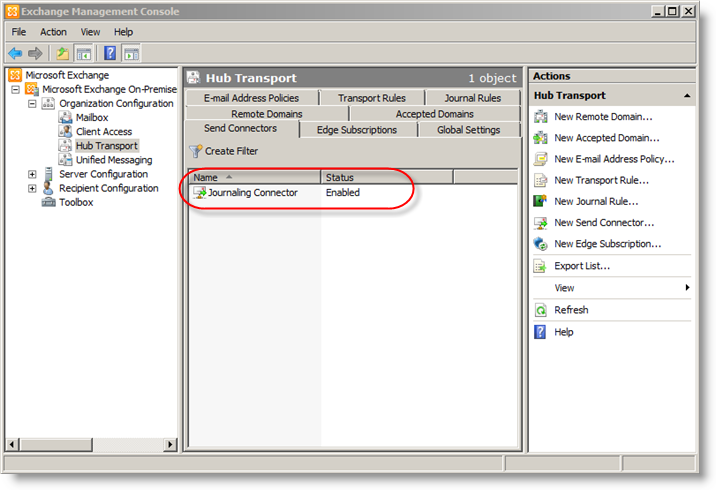The image size is (716, 490).
Task: Switch to the Global Settings tab
Action: coord(469,130)
